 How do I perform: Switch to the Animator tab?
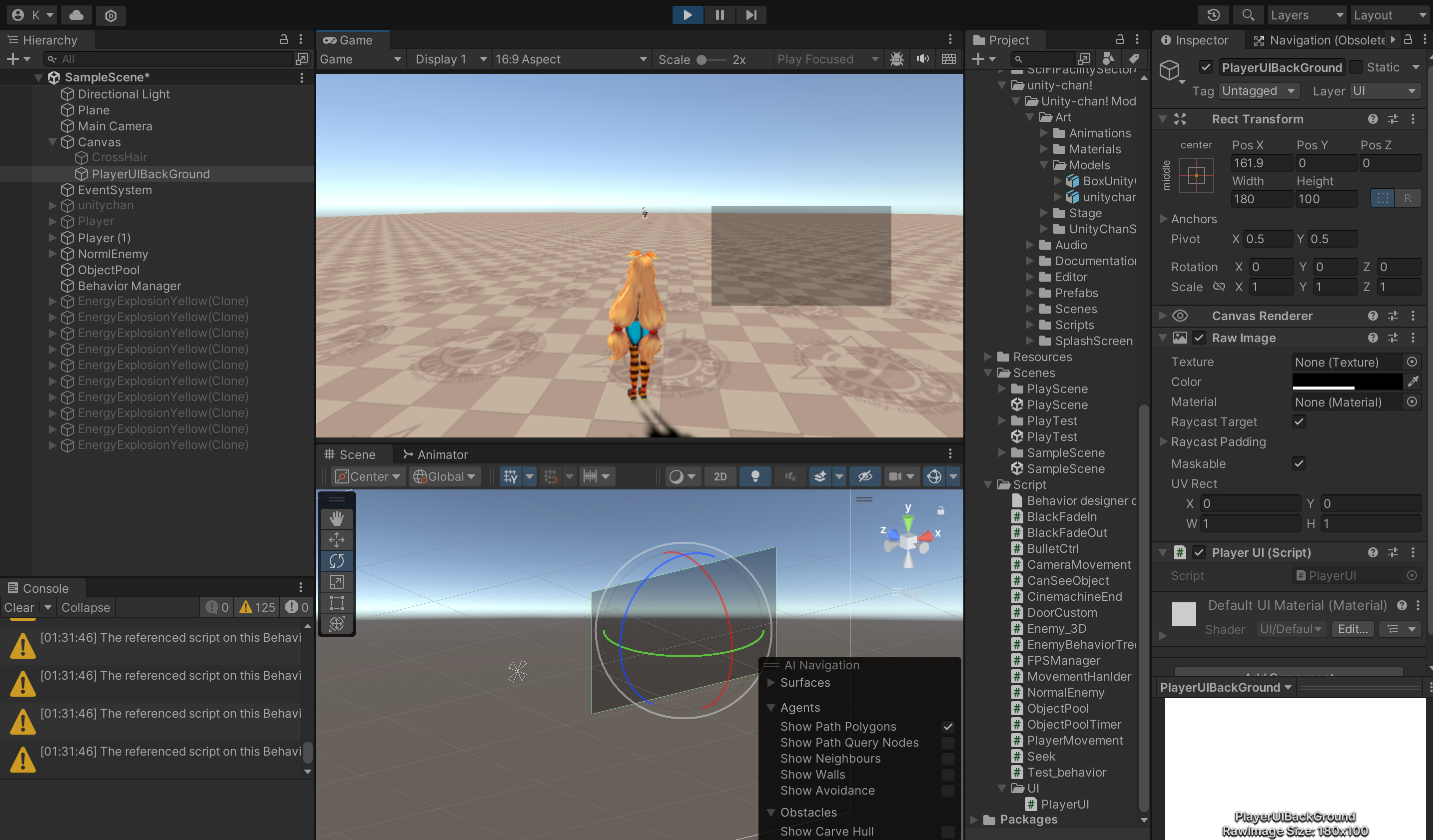click(435, 454)
